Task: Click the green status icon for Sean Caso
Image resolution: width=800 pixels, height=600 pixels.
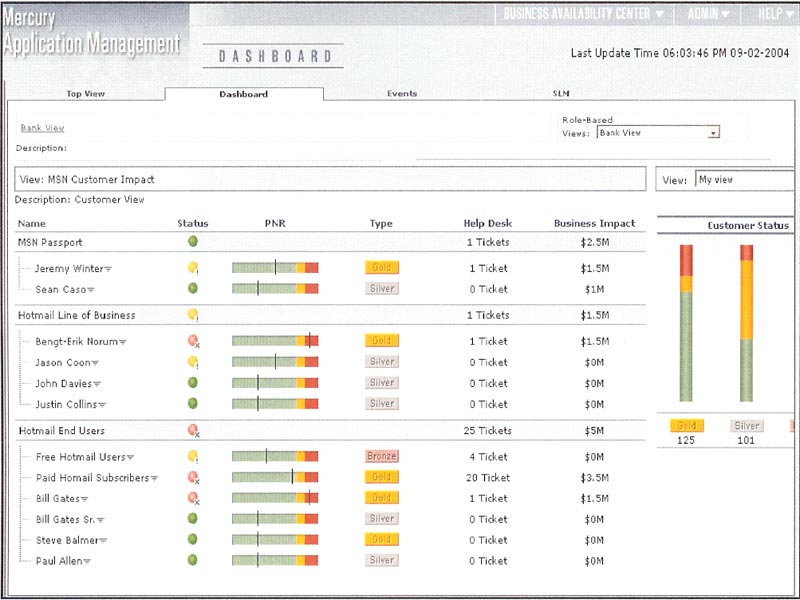Action: click(x=193, y=288)
